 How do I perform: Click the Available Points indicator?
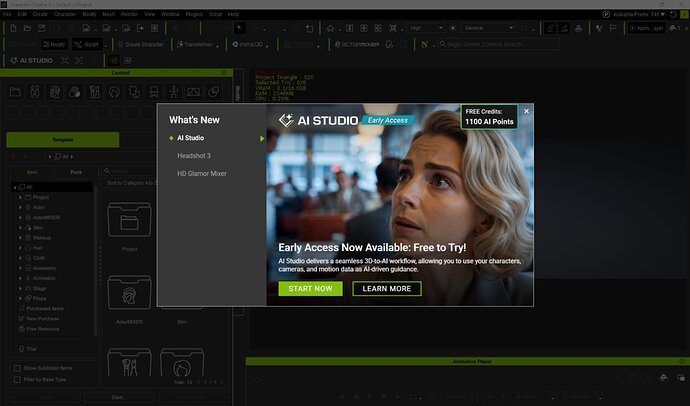point(634,15)
